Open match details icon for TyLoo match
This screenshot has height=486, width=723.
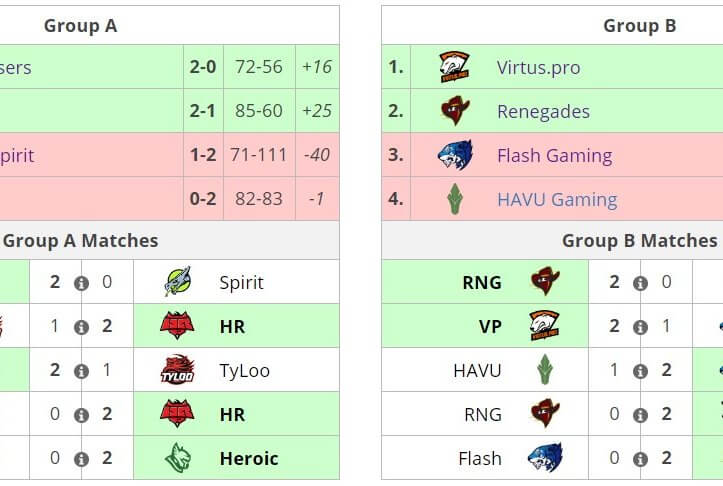coord(81,371)
